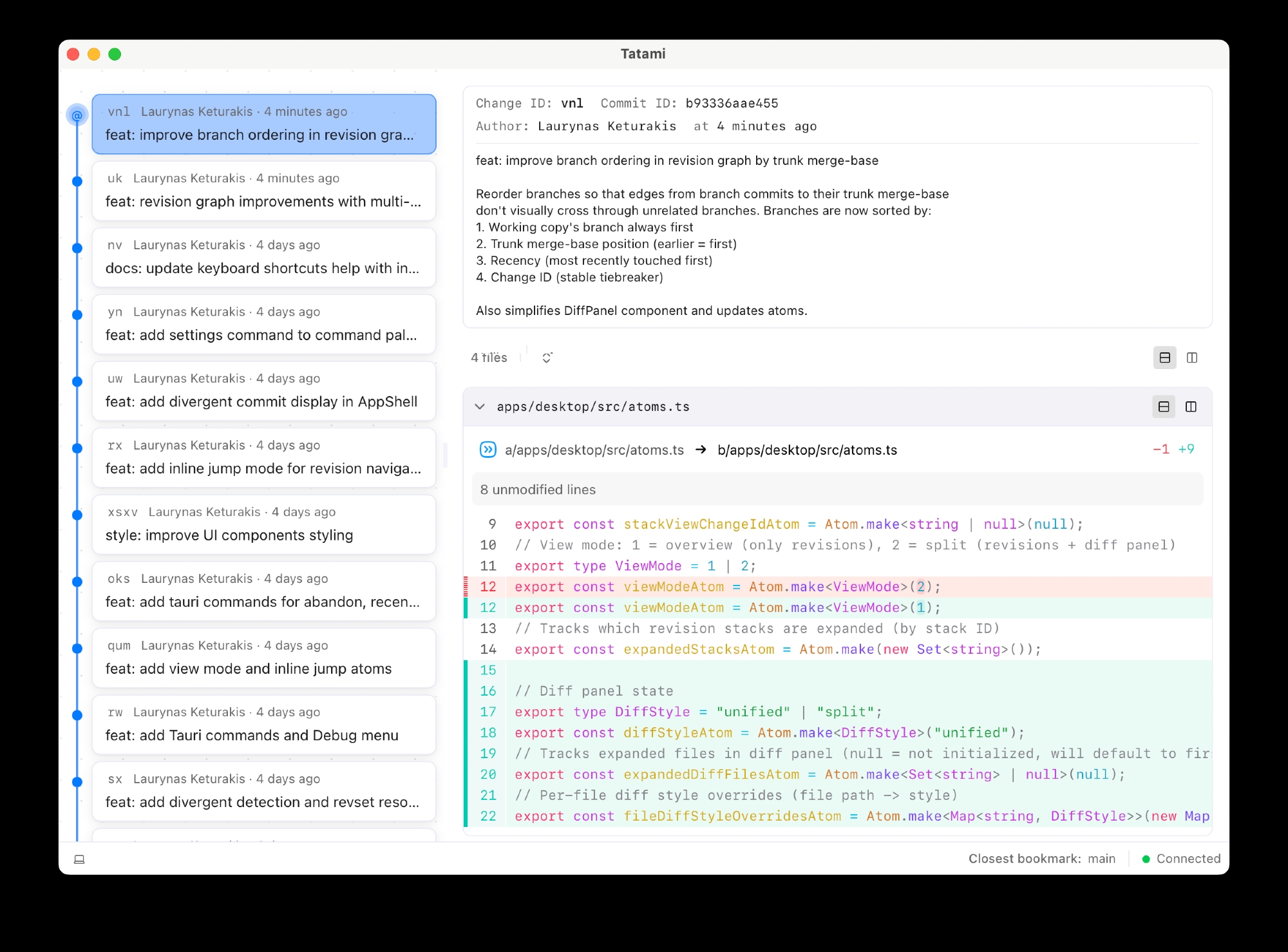Toggle atoms.ts file to unified diff style
1288x952 pixels.
tap(1164, 407)
